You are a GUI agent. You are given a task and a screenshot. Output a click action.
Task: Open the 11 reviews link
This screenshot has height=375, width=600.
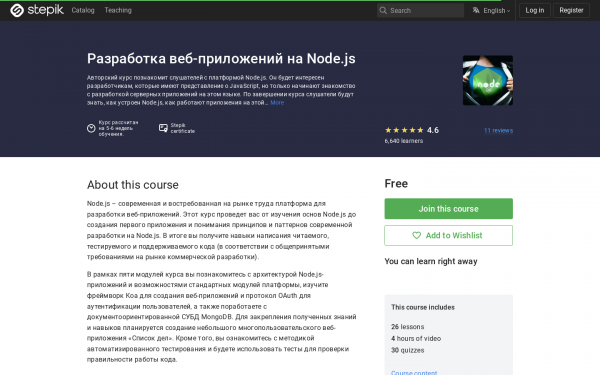click(x=498, y=130)
